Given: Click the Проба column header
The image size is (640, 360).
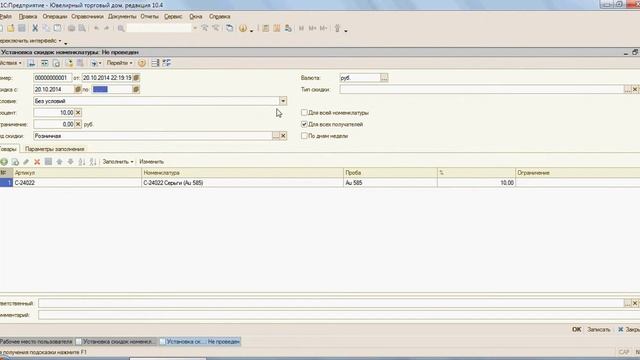Looking at the screenshot, I should tap(390, 173).
